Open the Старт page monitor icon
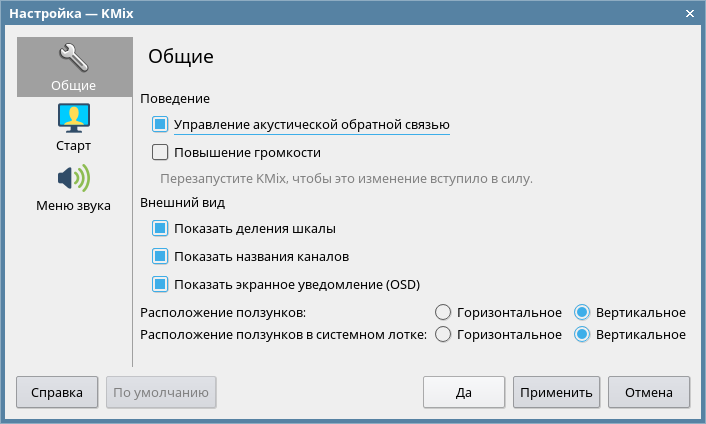706x424 pixels. pyautogui.click(x=73, y=118)
